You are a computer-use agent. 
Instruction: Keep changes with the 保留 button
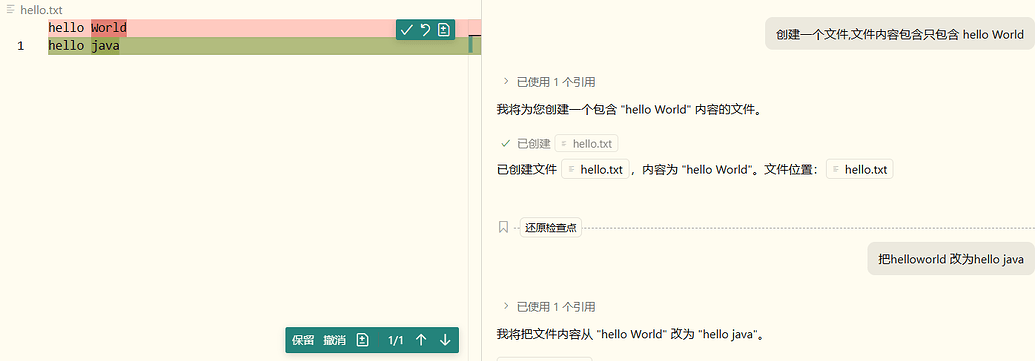(x=303, y=340)
